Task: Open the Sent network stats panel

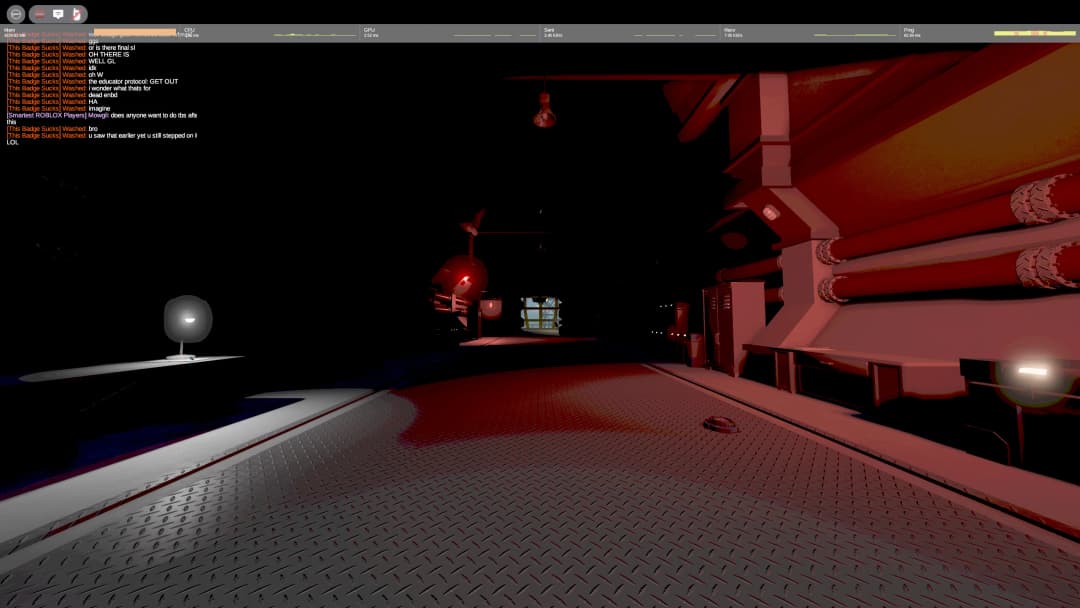Action: pos(631,32)
